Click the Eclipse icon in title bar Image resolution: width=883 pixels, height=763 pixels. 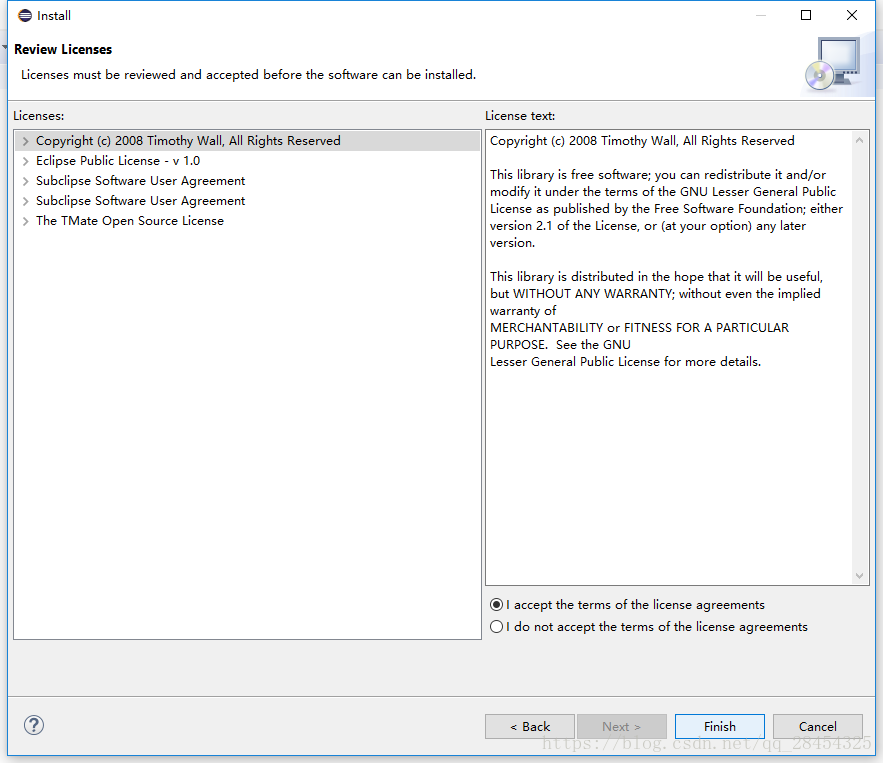[x=25, y=15]
